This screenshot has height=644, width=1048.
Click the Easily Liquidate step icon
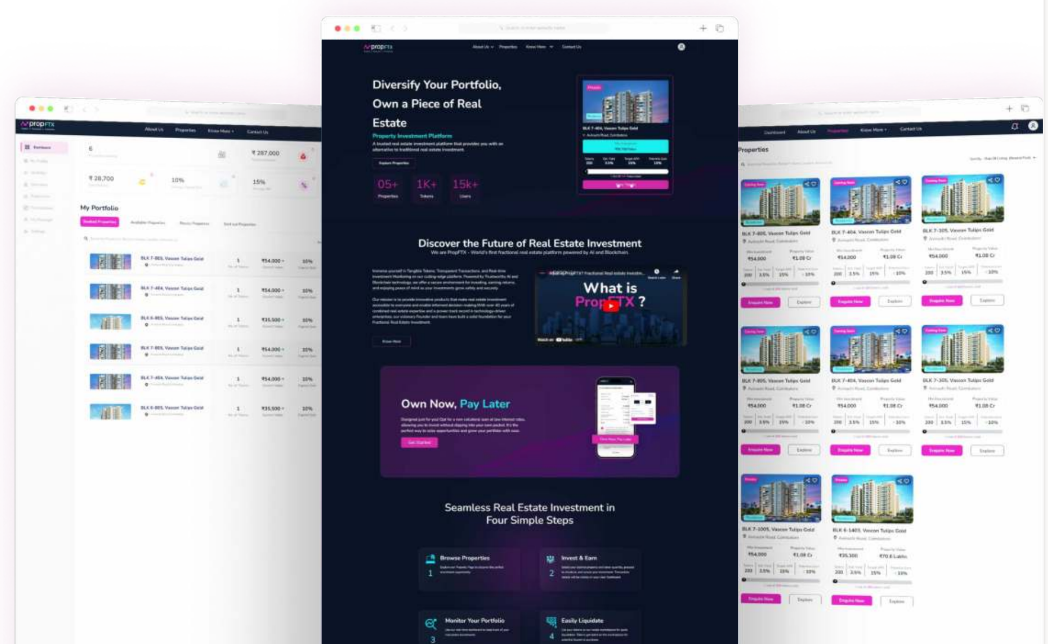(x=551, y=622)
